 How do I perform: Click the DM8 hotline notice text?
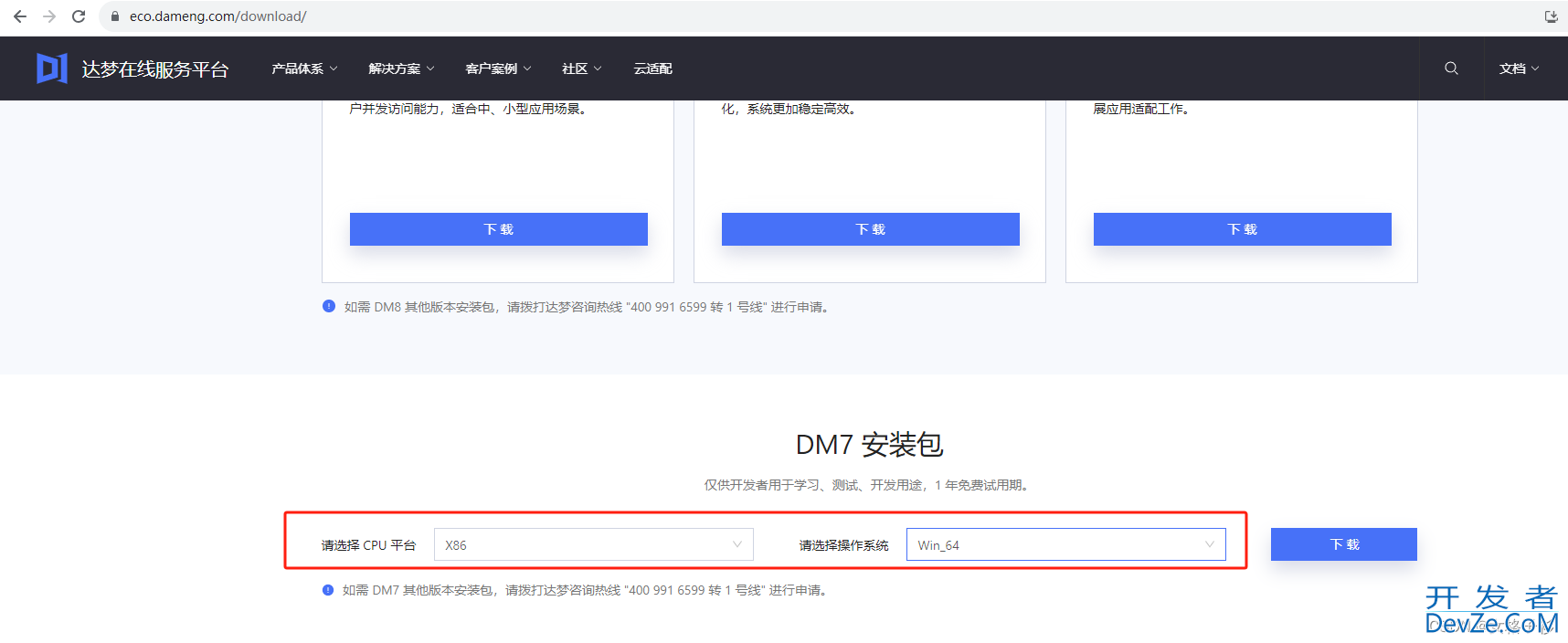point(588,307)
